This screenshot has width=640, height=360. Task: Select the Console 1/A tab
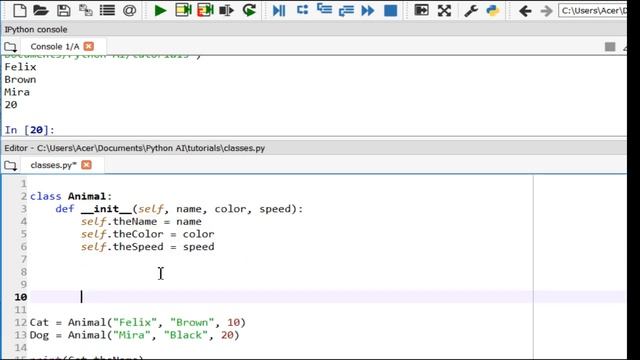click(x=55, y=47)
